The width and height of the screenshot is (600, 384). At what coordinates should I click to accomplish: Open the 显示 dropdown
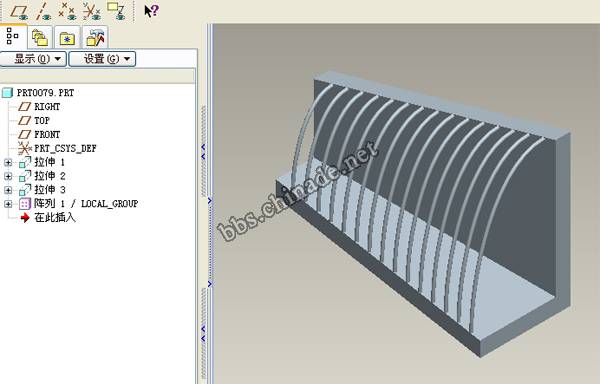tap(33, 59)
